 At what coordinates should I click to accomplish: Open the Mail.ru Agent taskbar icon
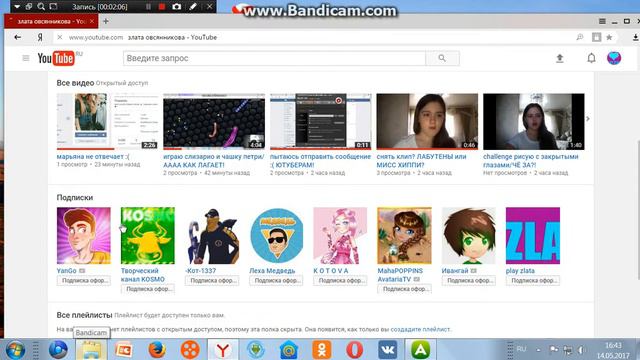pyautogui.click(x=289, y=350)
